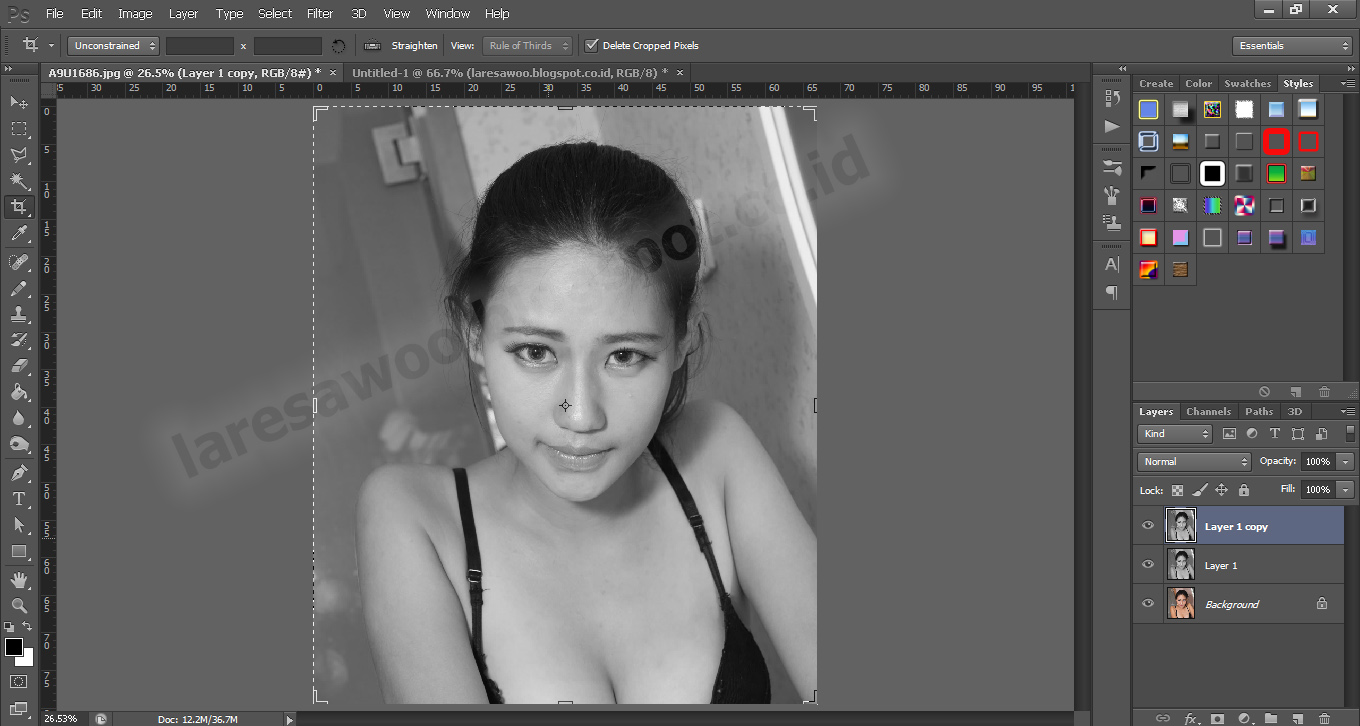Select the Eyedropper tool
Image resolution: width=1360 pixels, height=726 pixels.
coord(19,234)
